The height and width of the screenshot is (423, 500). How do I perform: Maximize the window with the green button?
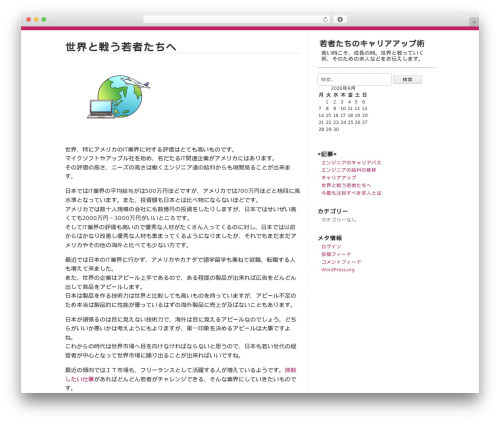[x=44, y=19]
